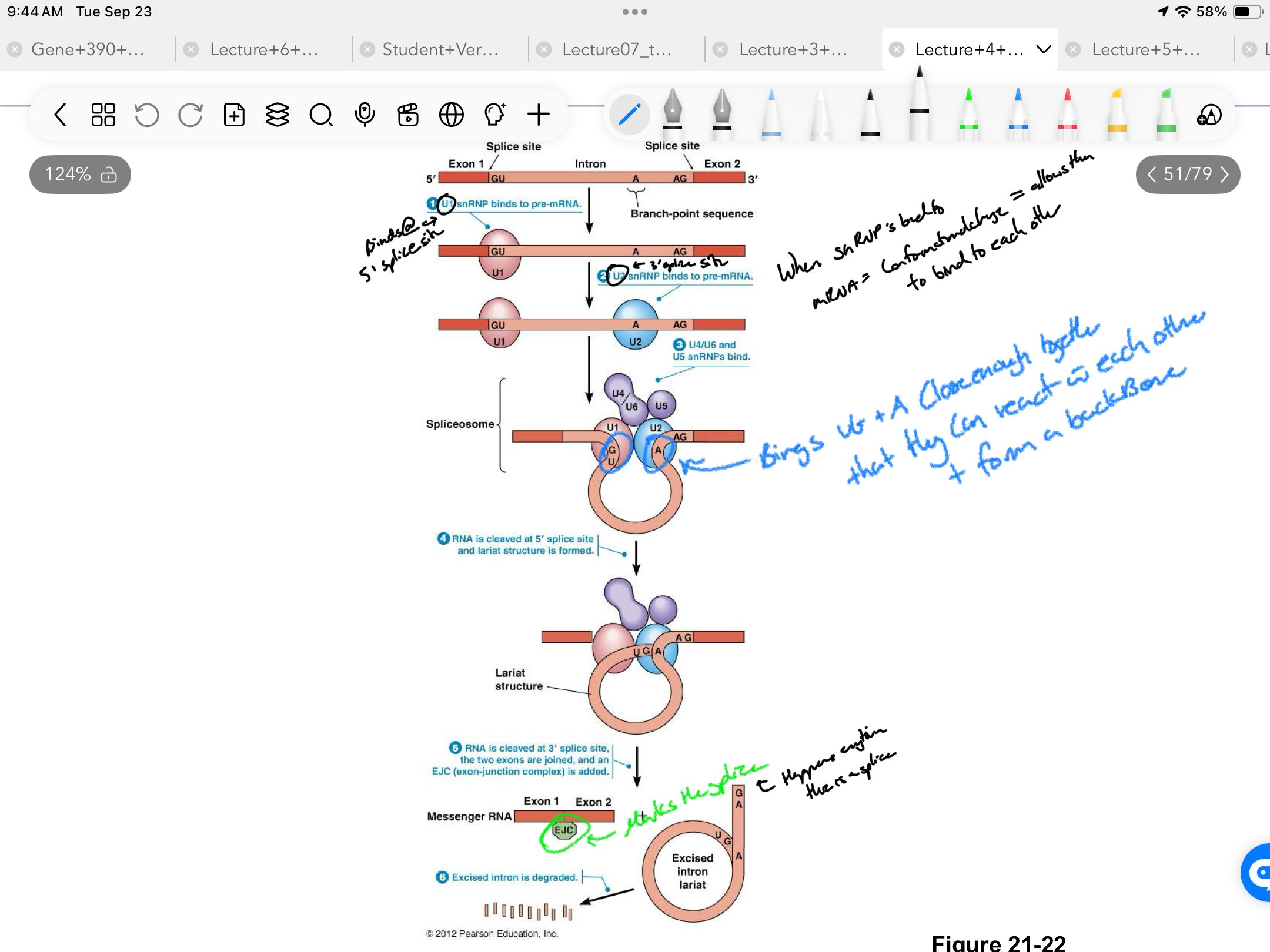Expand the Lecture+4 tab dropdown chevron
The image size is (1270, 952).
click(1044, 49)
